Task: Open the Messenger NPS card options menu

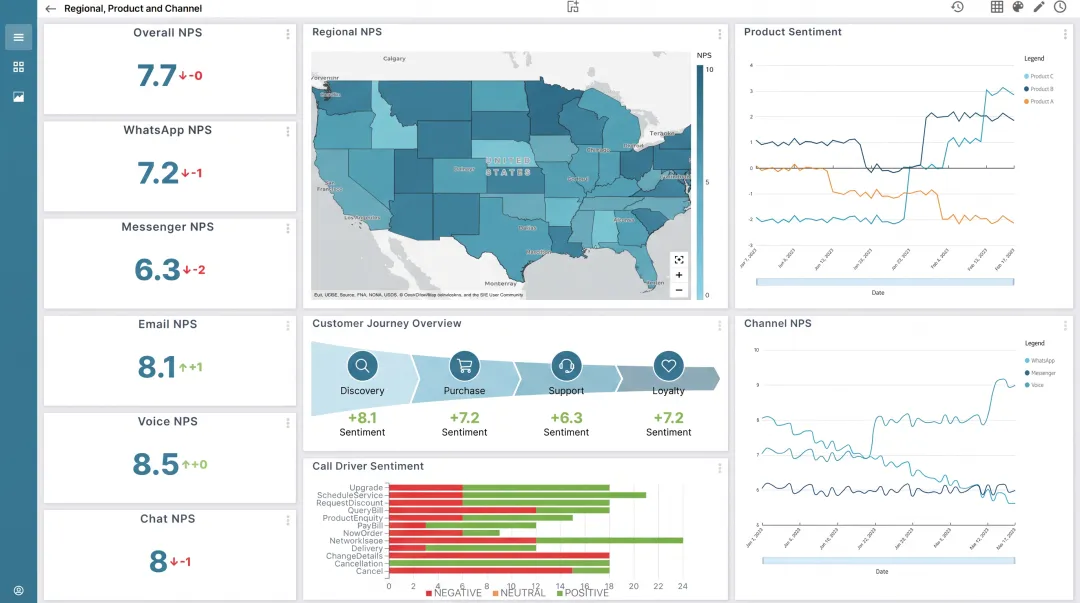Action: coord(288,228)
